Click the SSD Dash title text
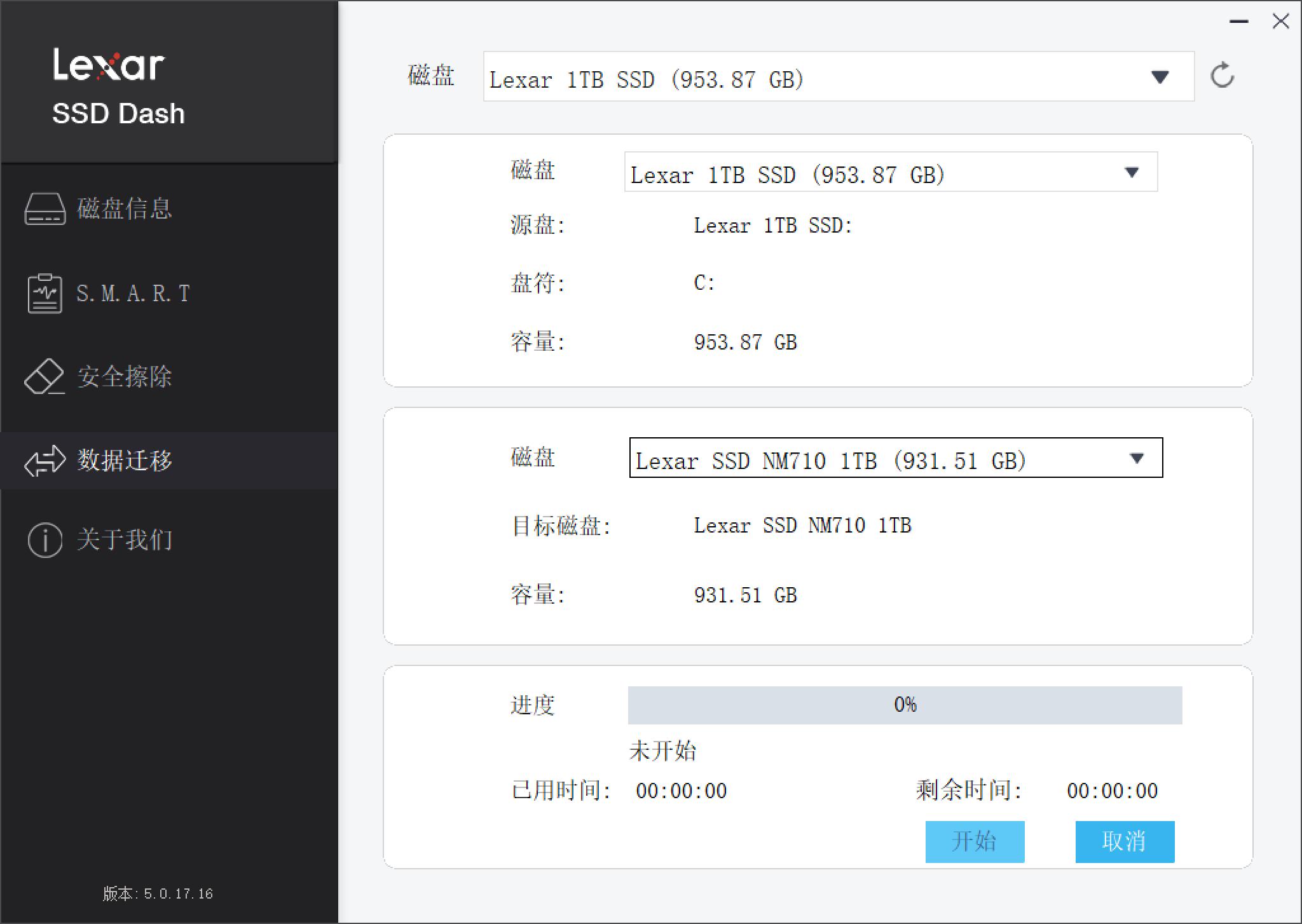The height and width of the screenshot is (924, 1302). coord(118,113)
